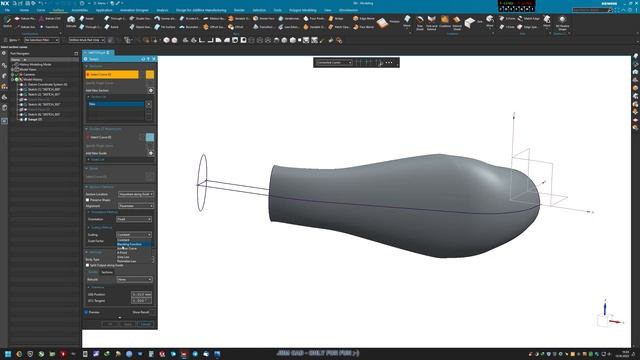
Task: Toggle the Preview checkbox
Action: pos(87,312)
